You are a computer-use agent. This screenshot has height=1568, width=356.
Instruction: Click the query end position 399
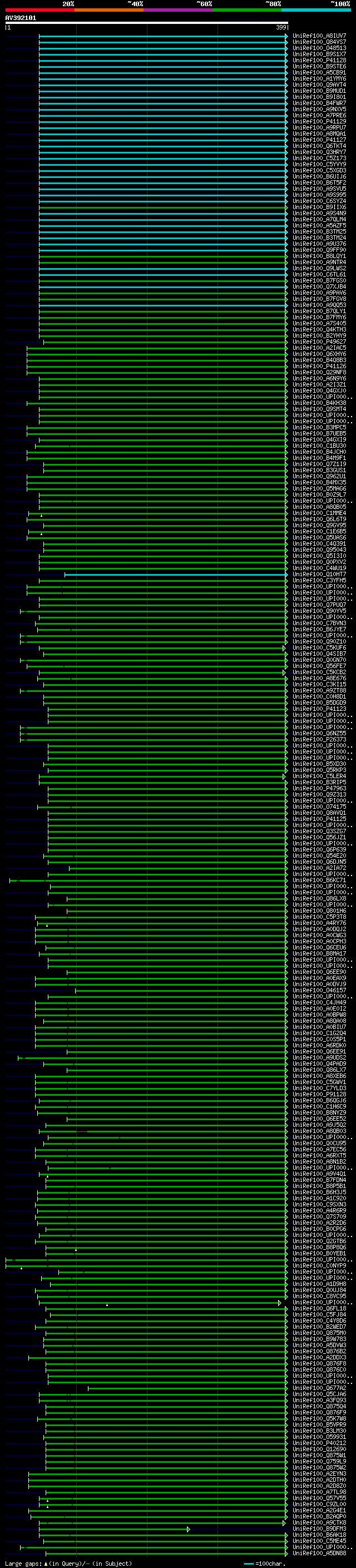(x=281, y=27)
